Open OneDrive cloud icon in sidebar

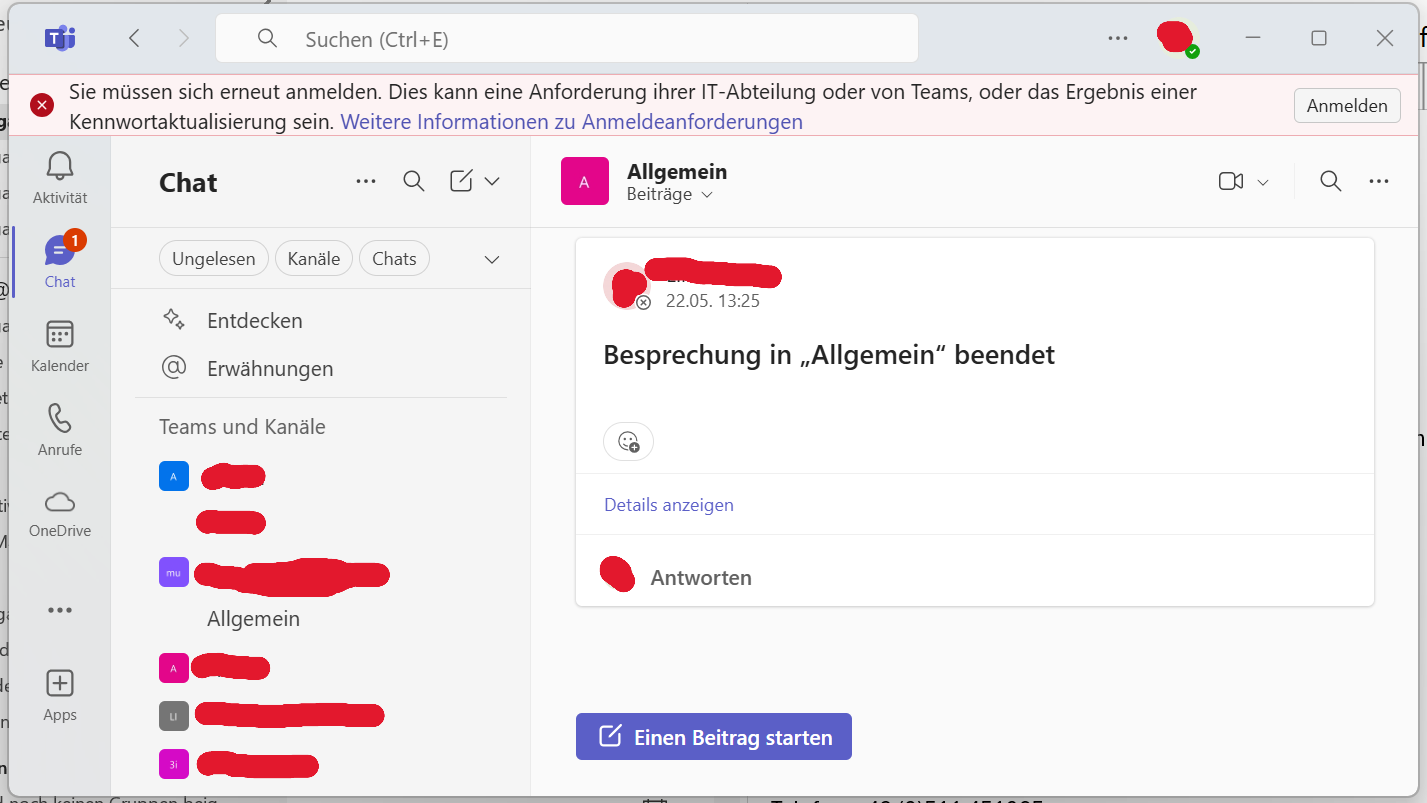click(x=60, y=502)
